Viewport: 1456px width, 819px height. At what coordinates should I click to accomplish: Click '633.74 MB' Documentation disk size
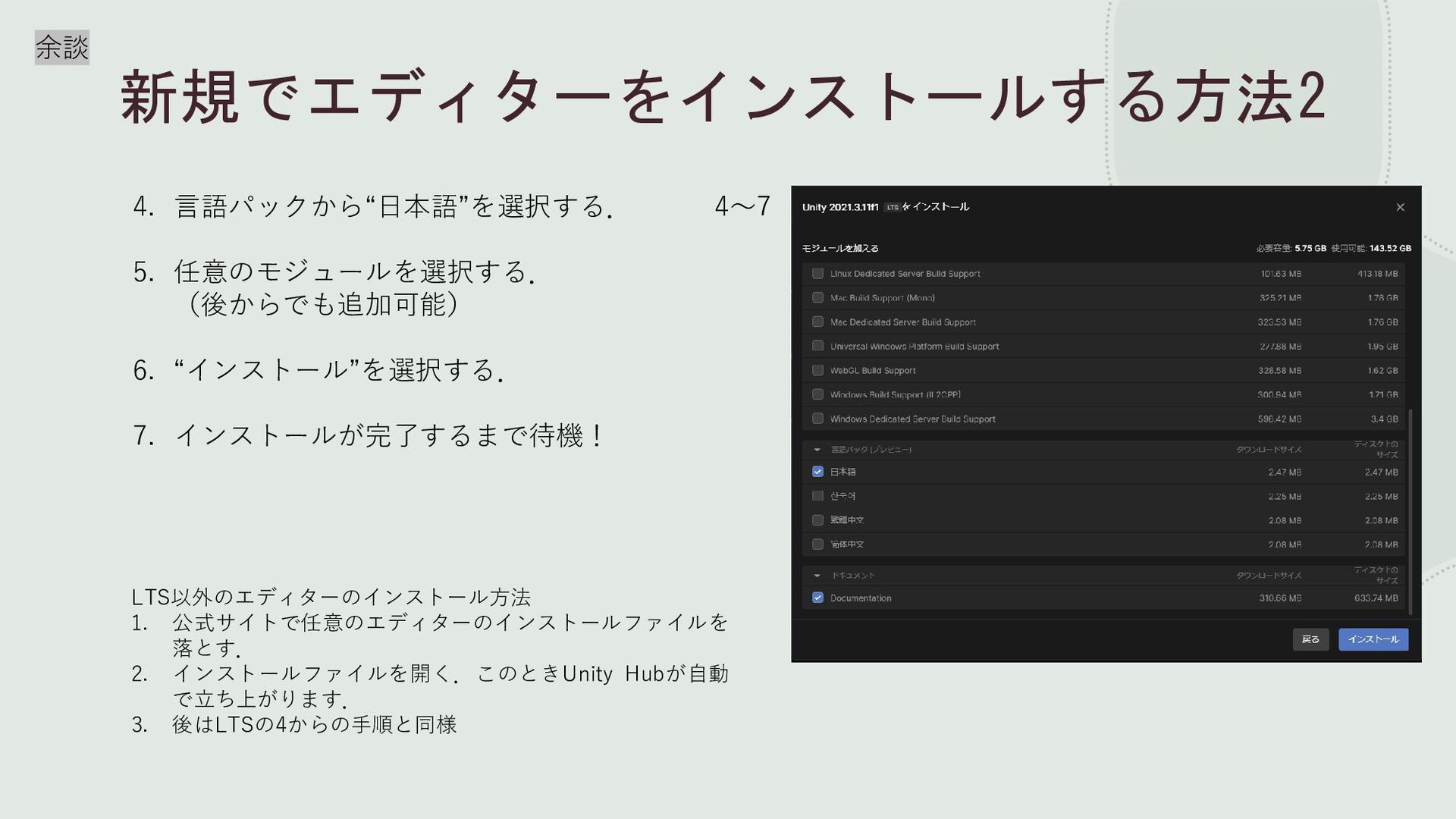pyautogui.click(x=1376, y=598)
